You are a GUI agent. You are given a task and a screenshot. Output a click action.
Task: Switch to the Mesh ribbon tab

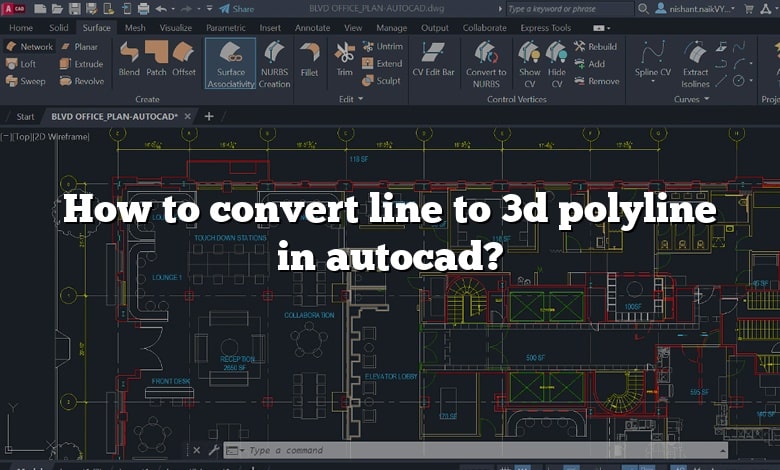coord(135,28)
